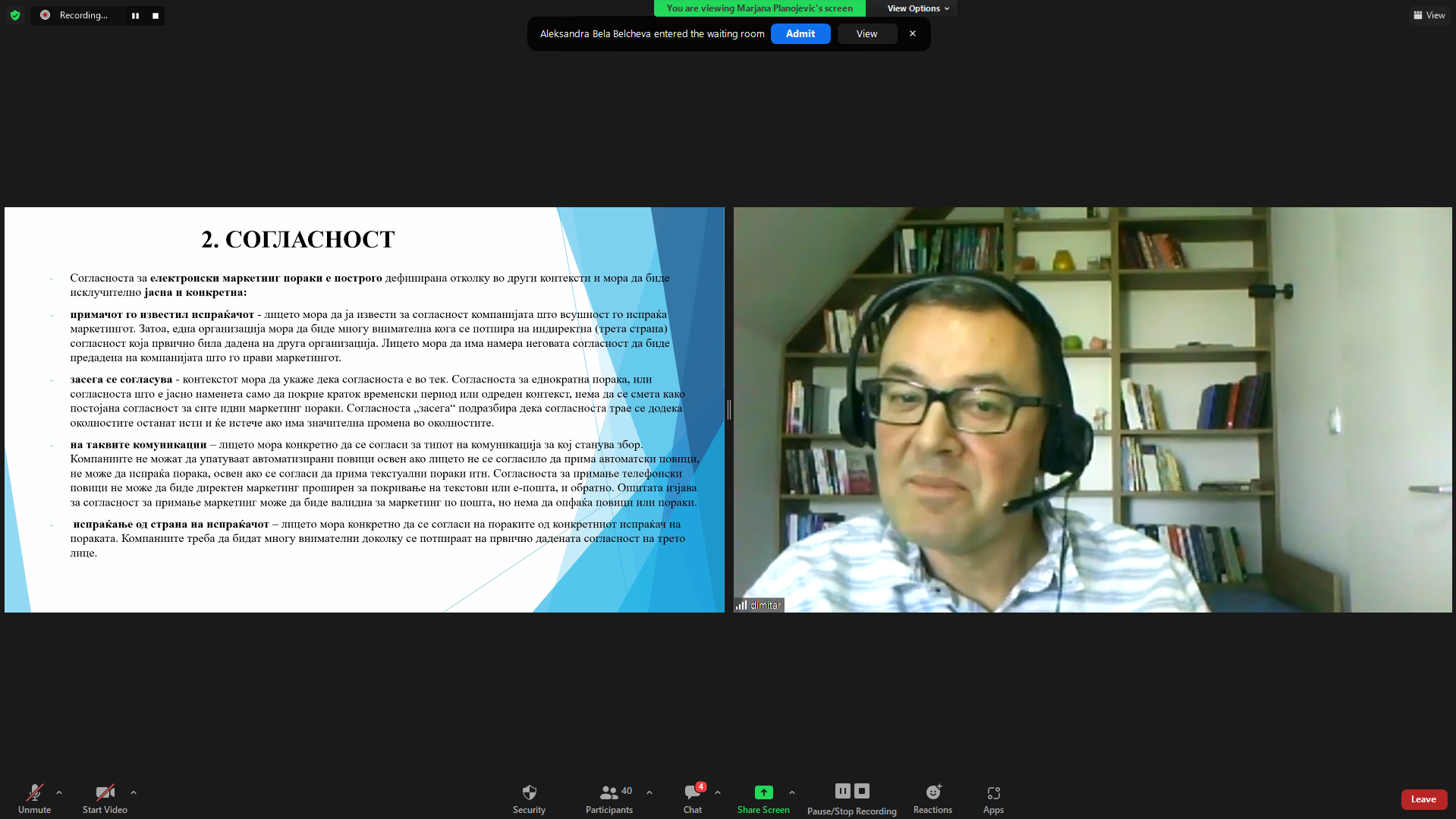The image size is (1456, 819).
Task: Expand share screen options arrow
Action: pos(792,792)
